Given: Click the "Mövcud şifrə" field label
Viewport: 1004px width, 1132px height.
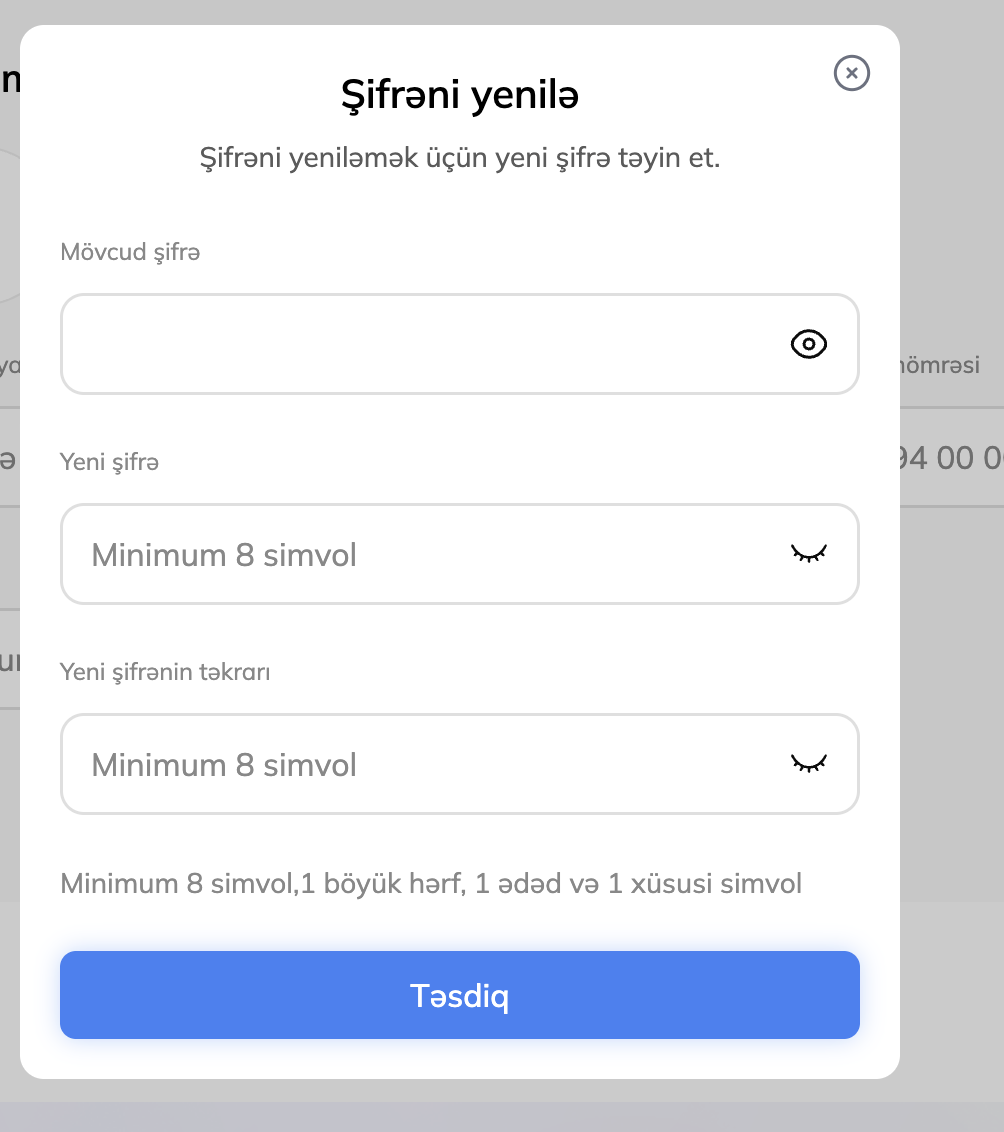Looking at the screenshot, I should [130, 252].
